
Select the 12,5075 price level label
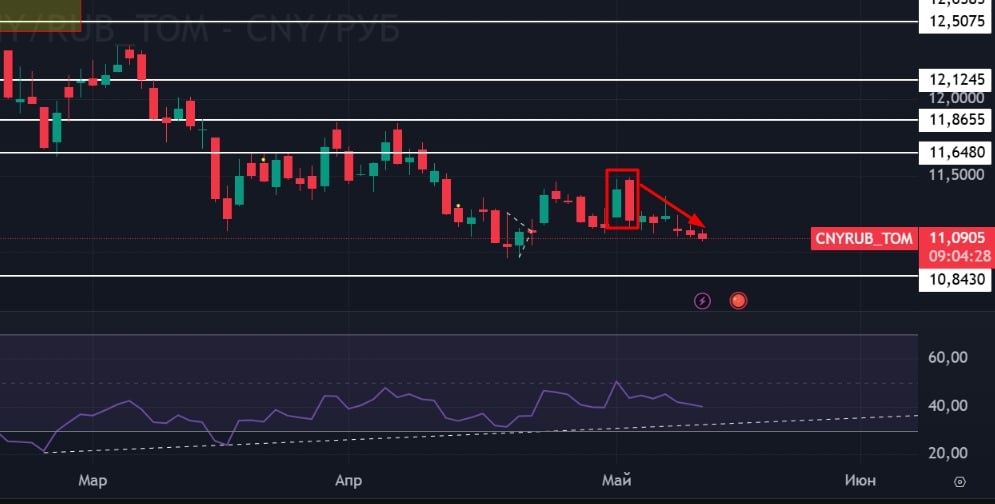(x=957, y=22)
